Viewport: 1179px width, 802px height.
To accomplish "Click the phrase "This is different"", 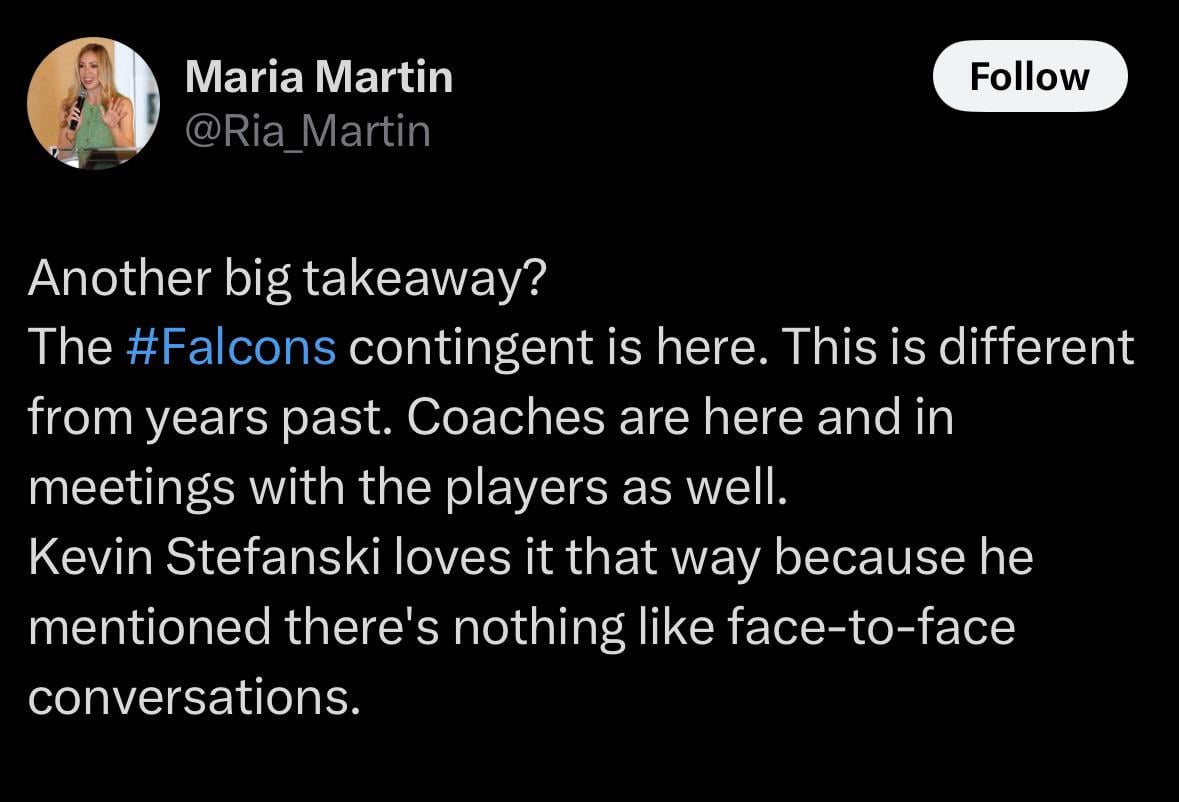I will pyautogui.click(x=958, y=347).
